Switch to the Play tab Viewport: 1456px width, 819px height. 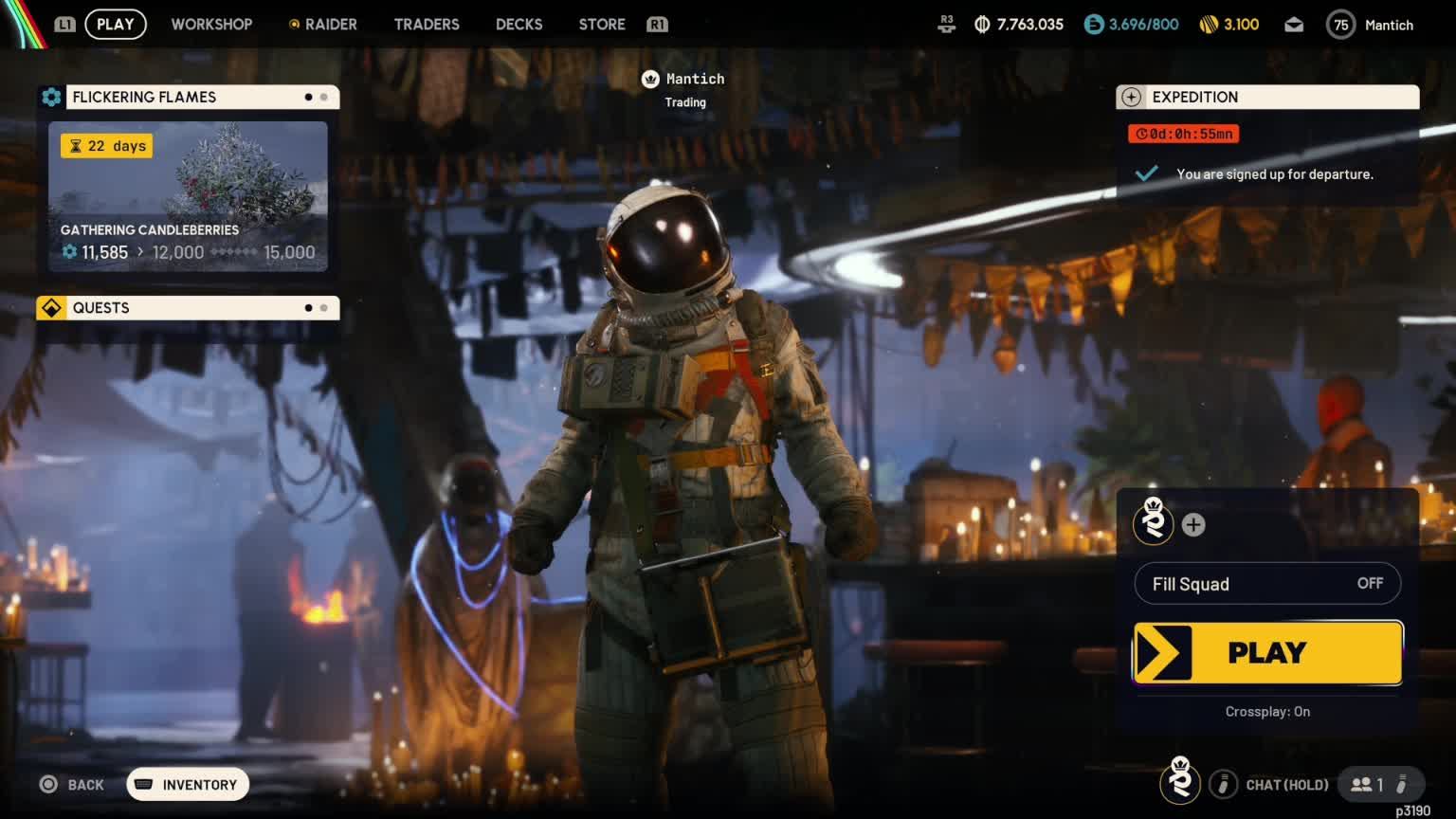click(x=116, y=25)
